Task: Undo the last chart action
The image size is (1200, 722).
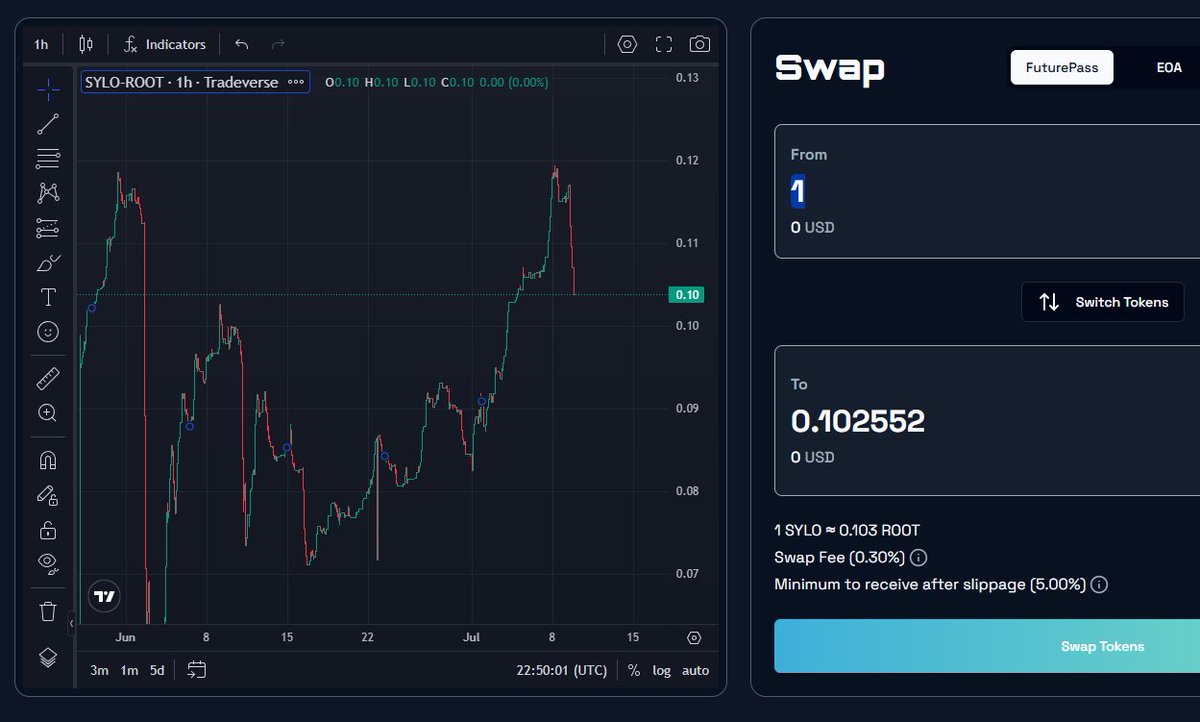Action: point(241,44)
